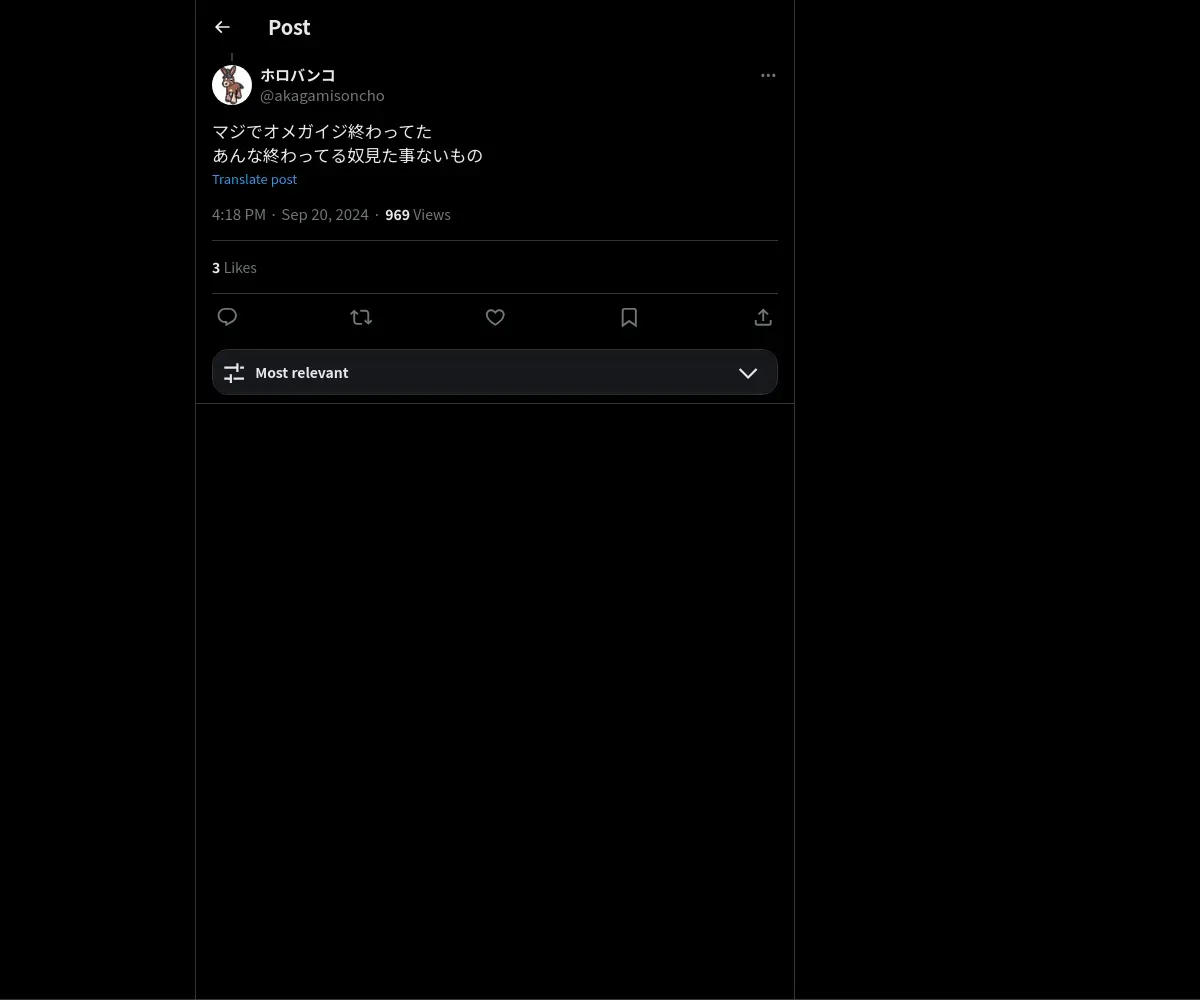Screen dimensions: 1200x1000
Task: Click Translate post link
Action: [x=255, y=179]
